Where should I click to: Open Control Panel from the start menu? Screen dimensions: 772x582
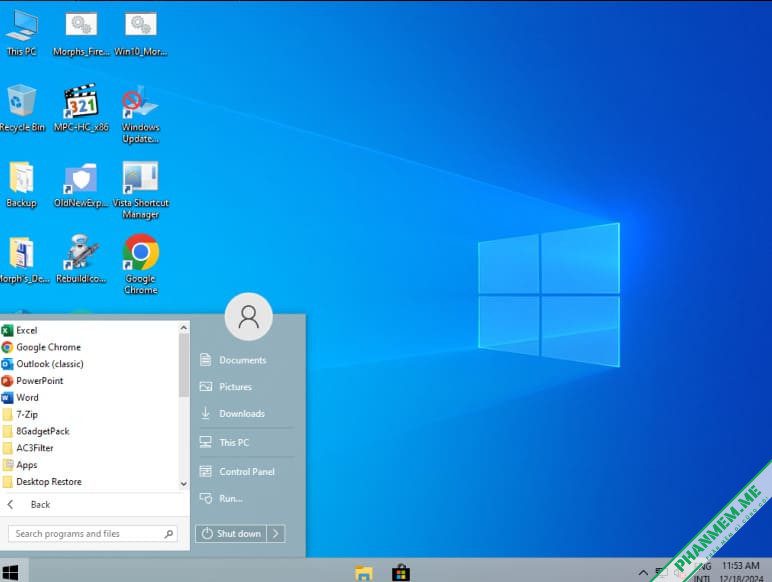coord(245,472)
